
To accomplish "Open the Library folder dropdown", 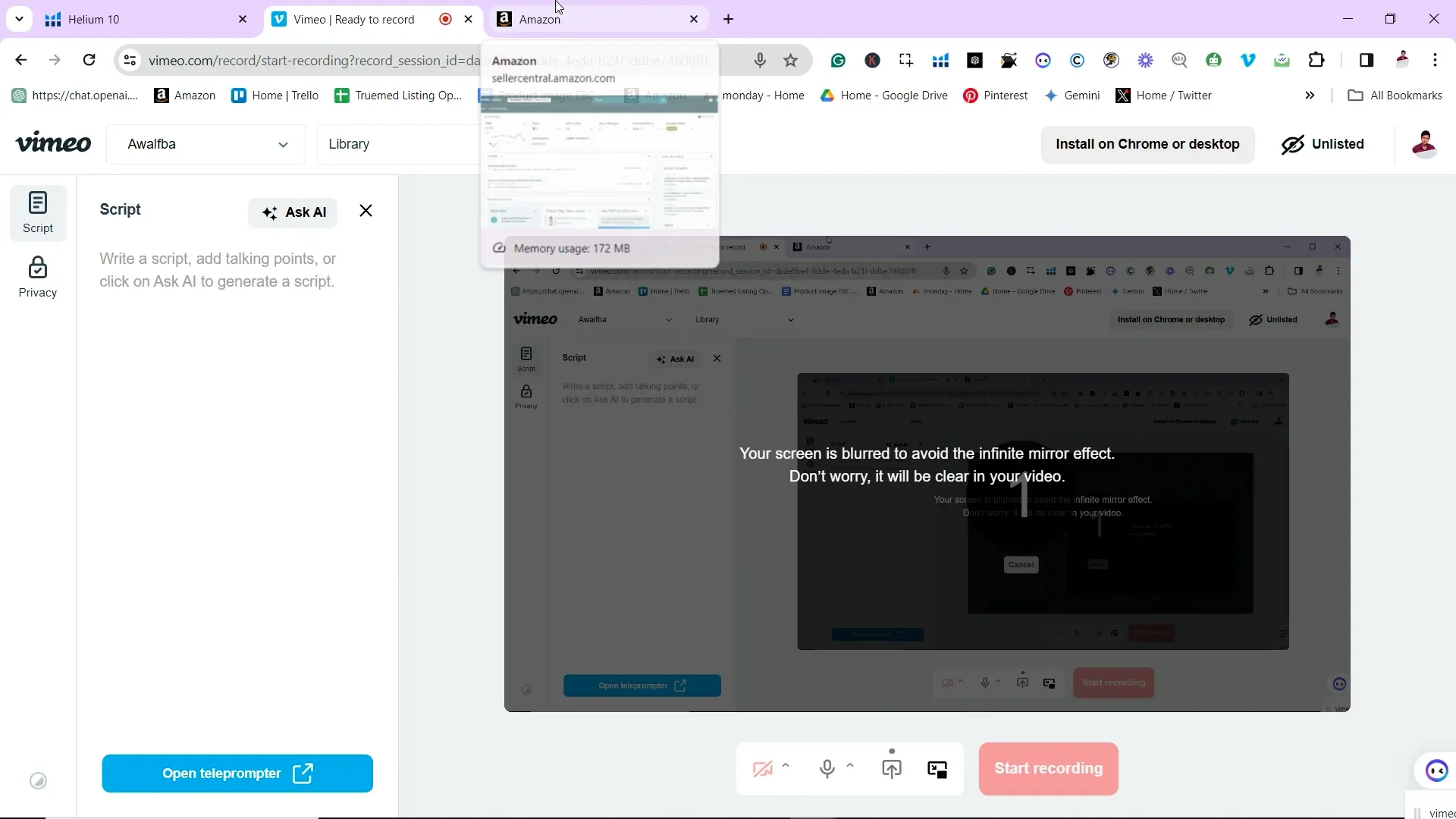I will tap(399, 144).
